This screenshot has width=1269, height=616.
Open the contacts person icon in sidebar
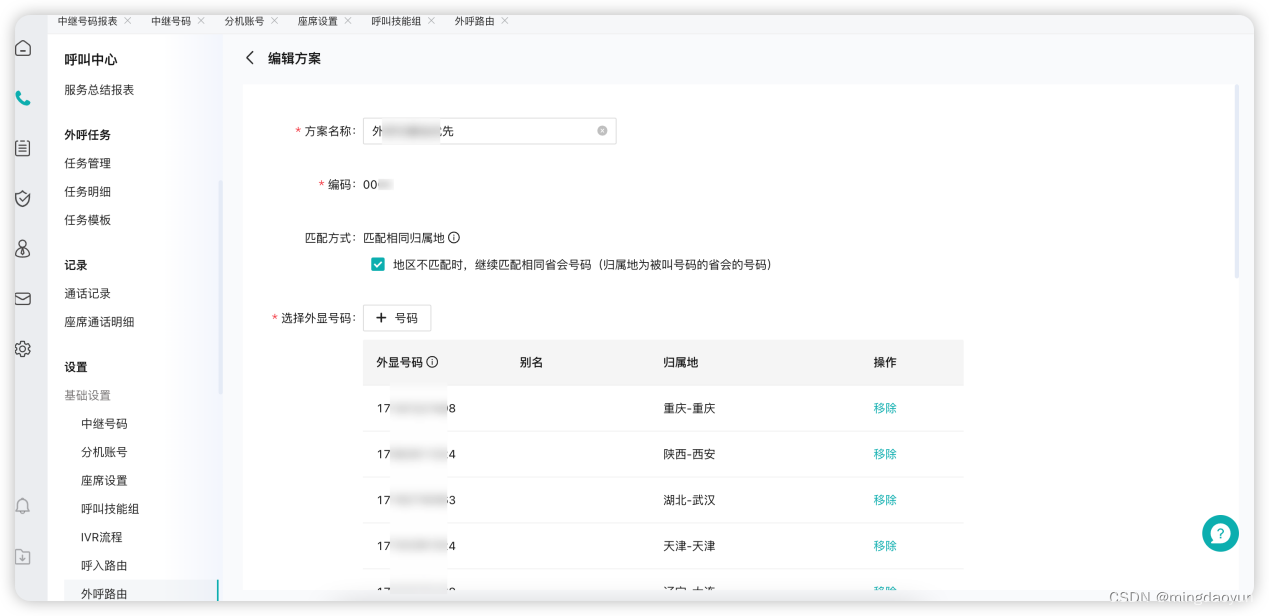pos(23,248)
